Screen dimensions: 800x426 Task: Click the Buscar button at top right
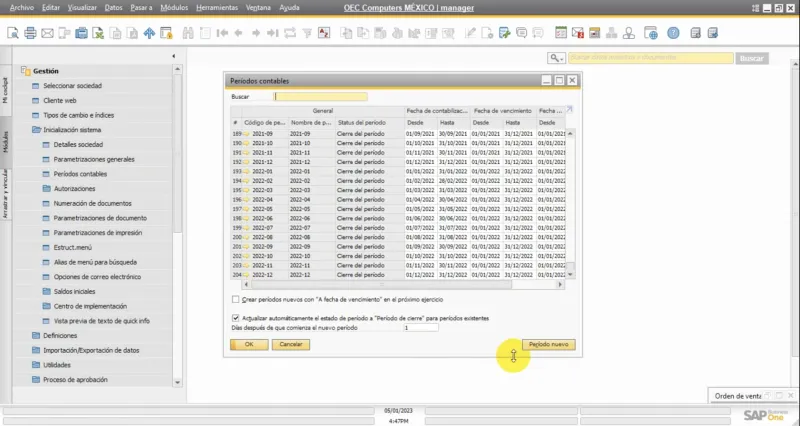(752, 58)
